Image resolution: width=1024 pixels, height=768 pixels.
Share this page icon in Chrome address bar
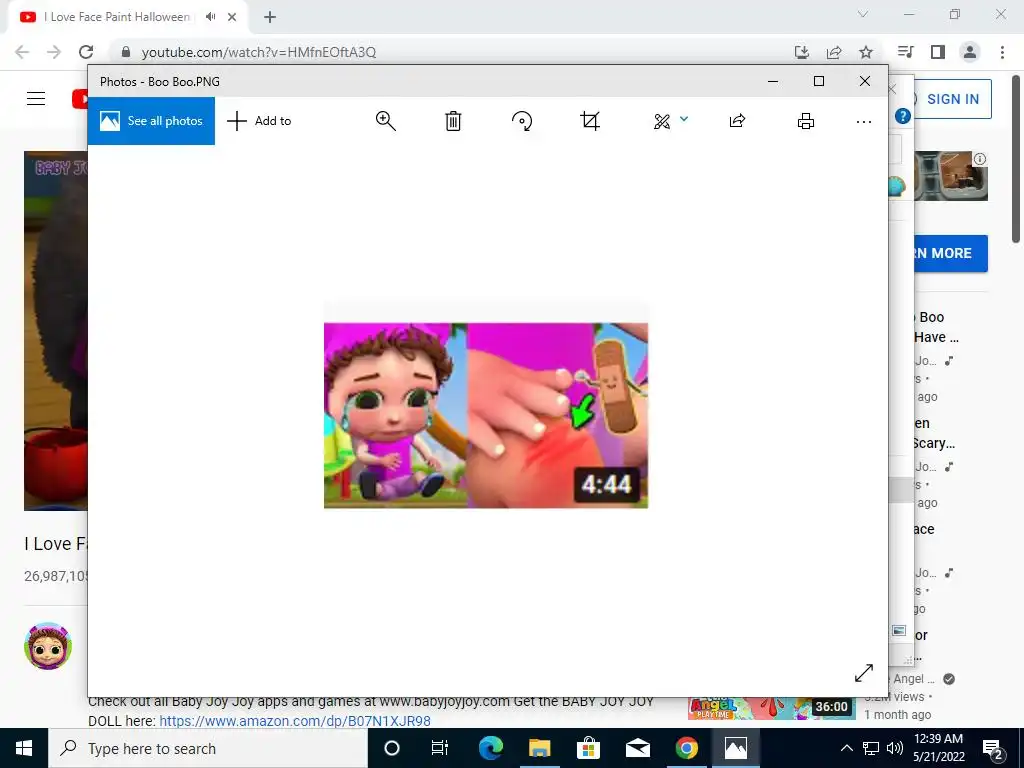tap(834, 52)
